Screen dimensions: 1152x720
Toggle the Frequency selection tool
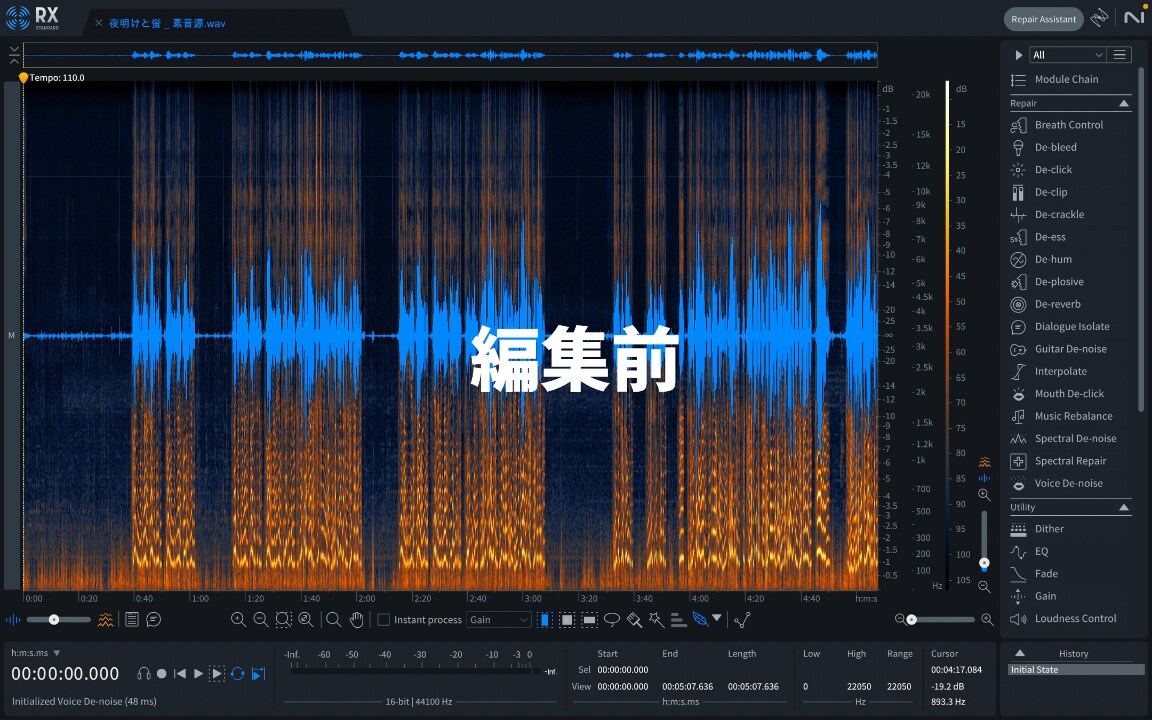tap(589, 620)
